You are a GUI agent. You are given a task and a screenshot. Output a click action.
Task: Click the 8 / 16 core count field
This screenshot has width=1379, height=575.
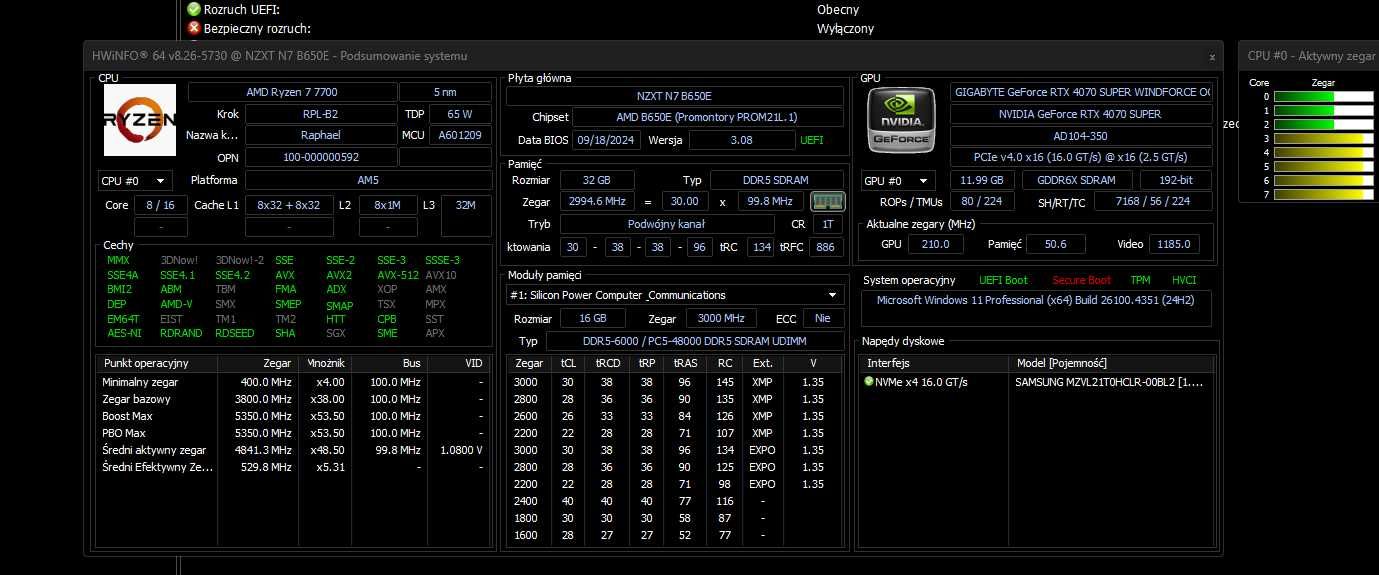coord(160,205)
